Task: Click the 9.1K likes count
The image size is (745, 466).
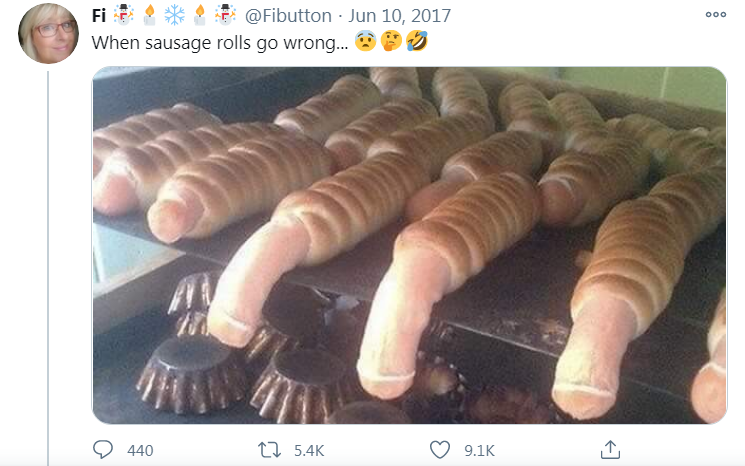Action: tap(479, 450)
